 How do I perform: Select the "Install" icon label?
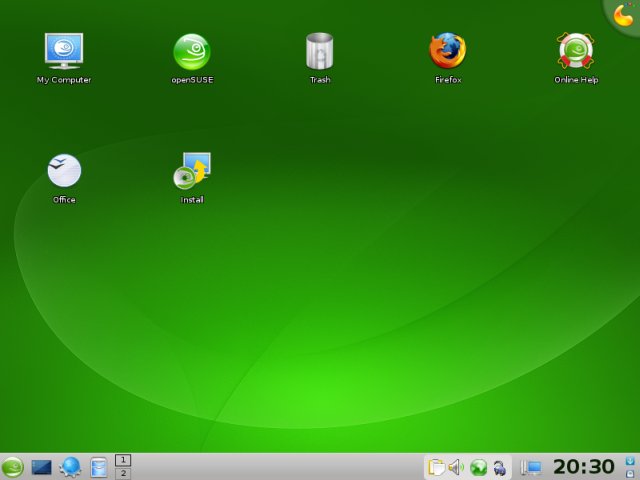click(x=192, y=200)
